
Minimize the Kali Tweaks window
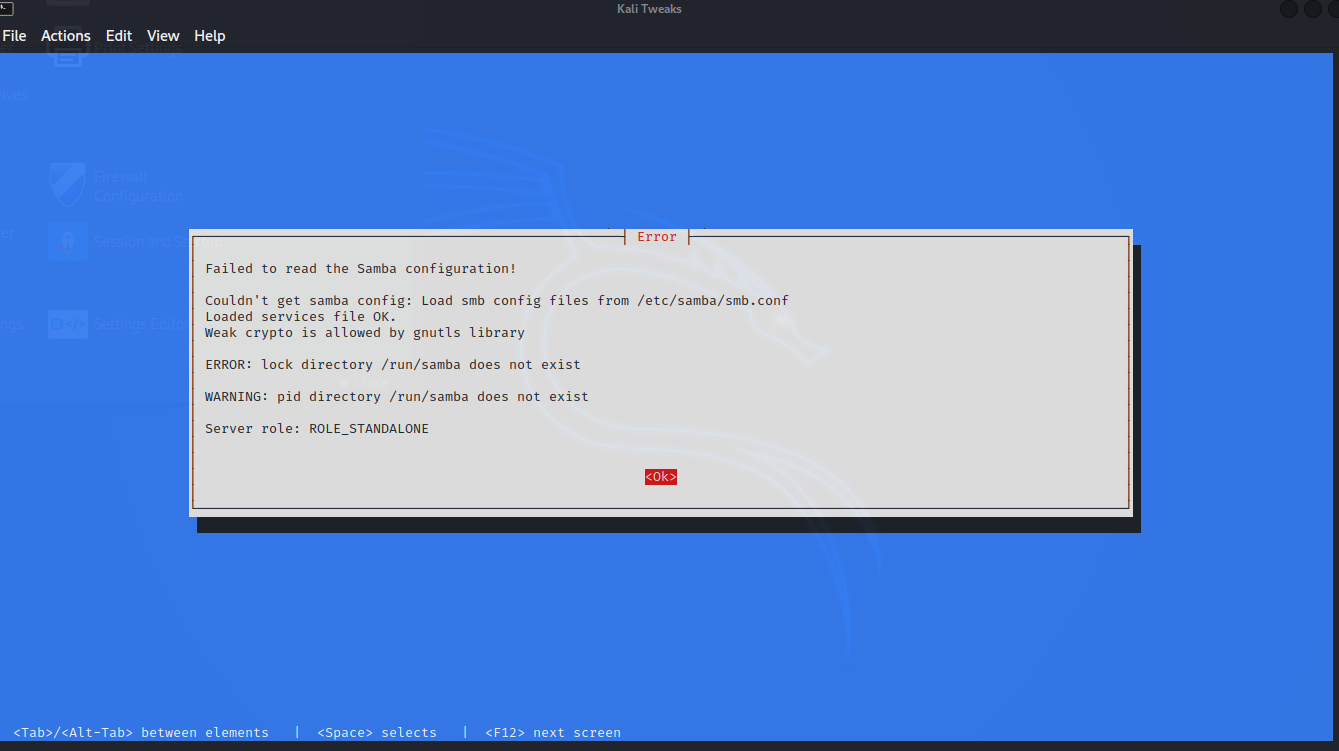[x=1289, y=9]
